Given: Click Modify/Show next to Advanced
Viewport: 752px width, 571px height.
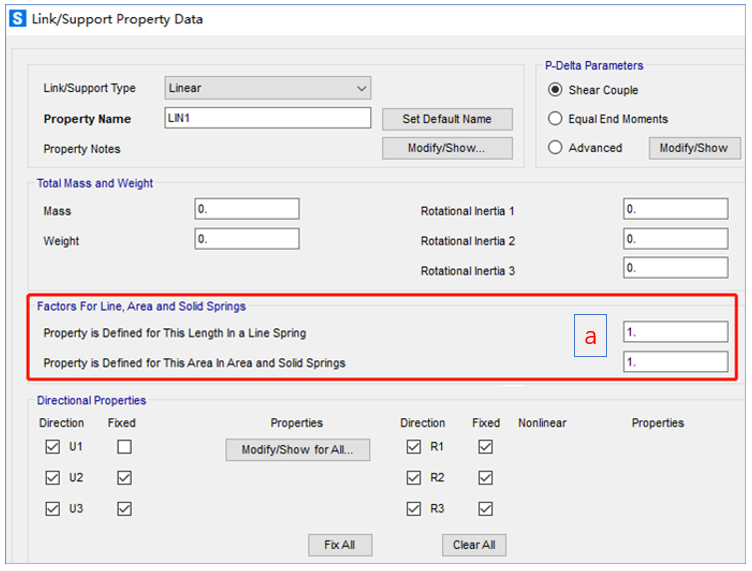Looking at the screenshot, I should pyautogui.click(x=694, y=148).
